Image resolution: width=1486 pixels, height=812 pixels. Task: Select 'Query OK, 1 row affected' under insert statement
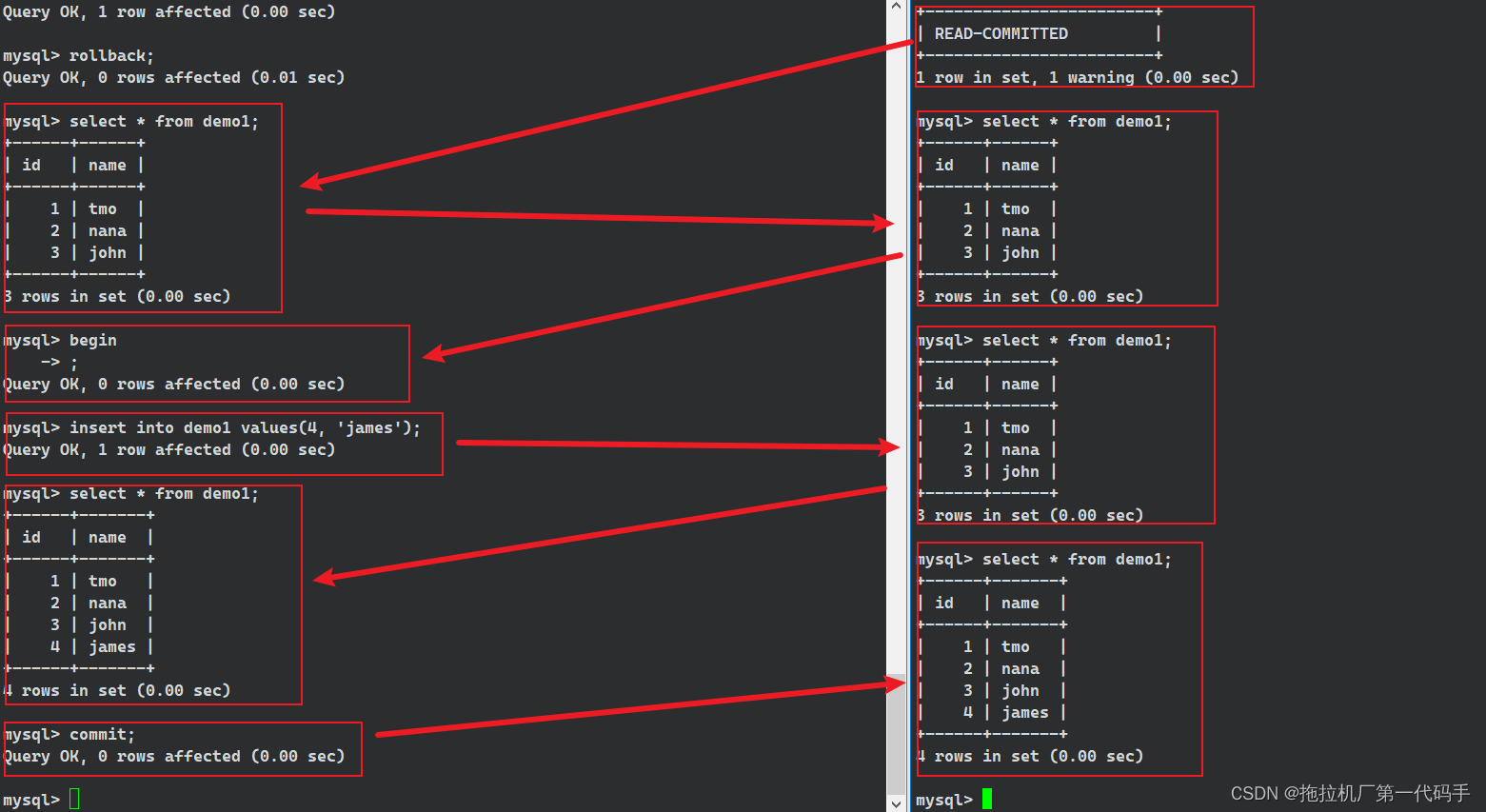(168, 450)
